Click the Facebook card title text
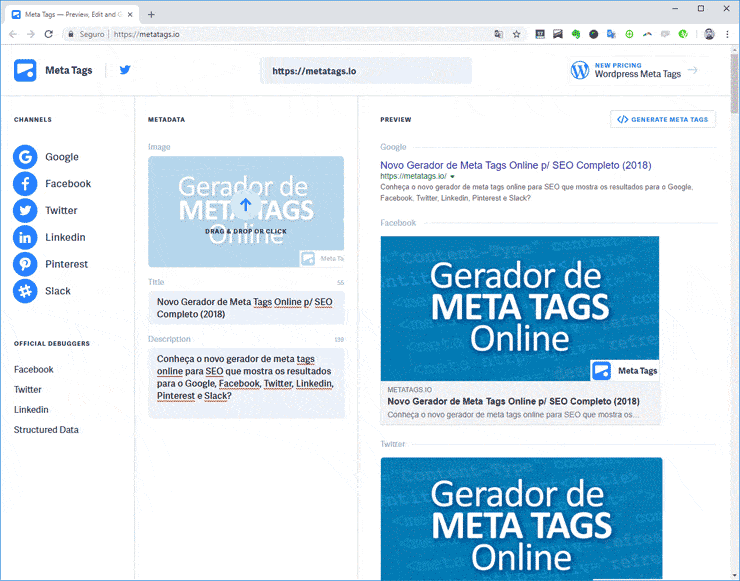The image size is (740, 581). coord(513,402)
